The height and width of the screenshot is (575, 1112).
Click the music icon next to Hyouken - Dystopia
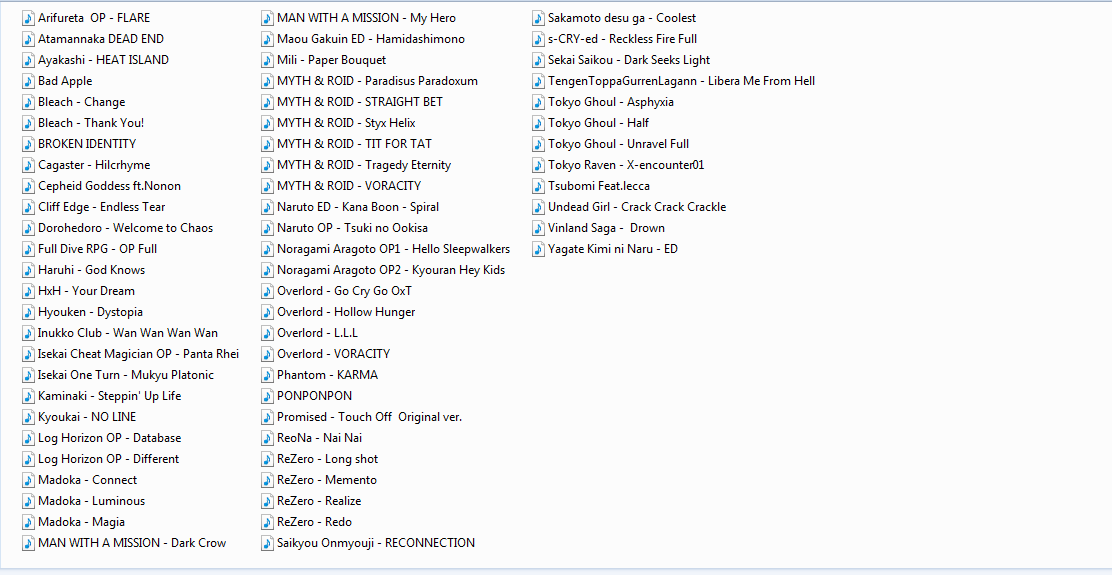click(28, 312)
